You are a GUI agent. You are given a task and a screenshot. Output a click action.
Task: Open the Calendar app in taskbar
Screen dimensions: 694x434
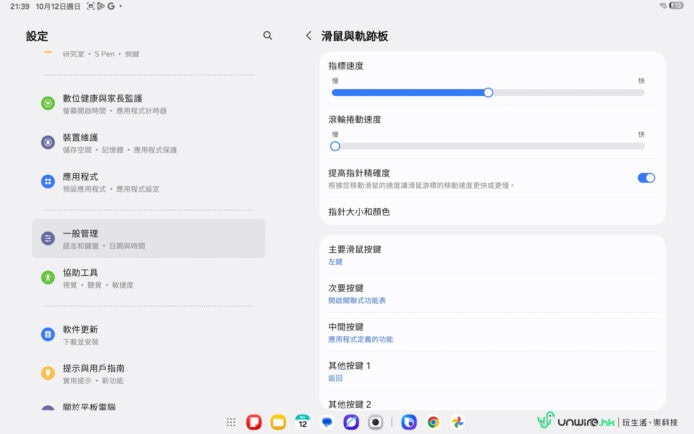pyautogui.click(x=302, y=423)
